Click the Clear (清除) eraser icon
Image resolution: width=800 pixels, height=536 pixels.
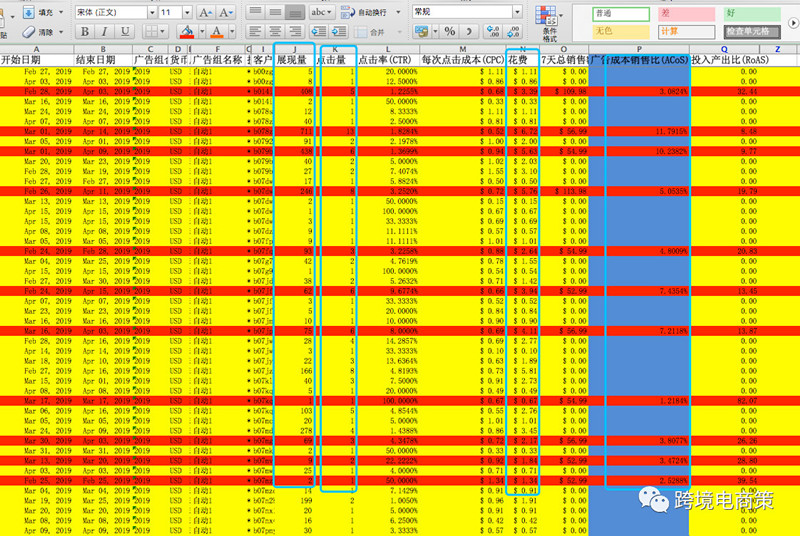pyautogui.click(x=29, y=32)
